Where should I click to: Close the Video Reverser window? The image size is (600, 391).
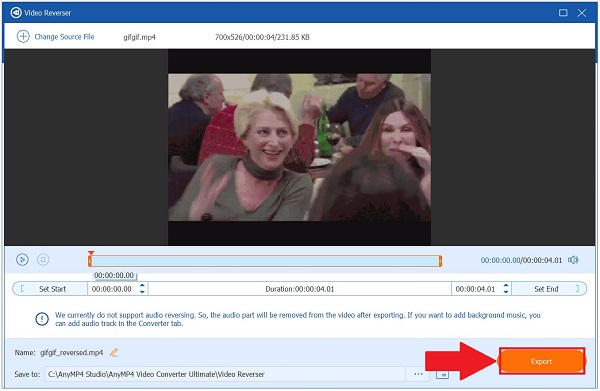coord(582,13)
